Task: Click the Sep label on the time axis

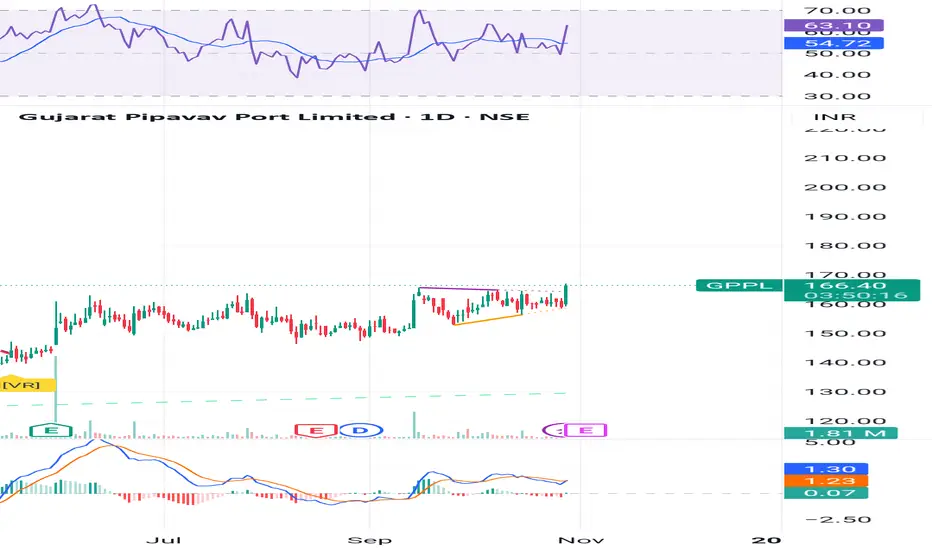Action: pyautogui.click(x=370, y=540)
